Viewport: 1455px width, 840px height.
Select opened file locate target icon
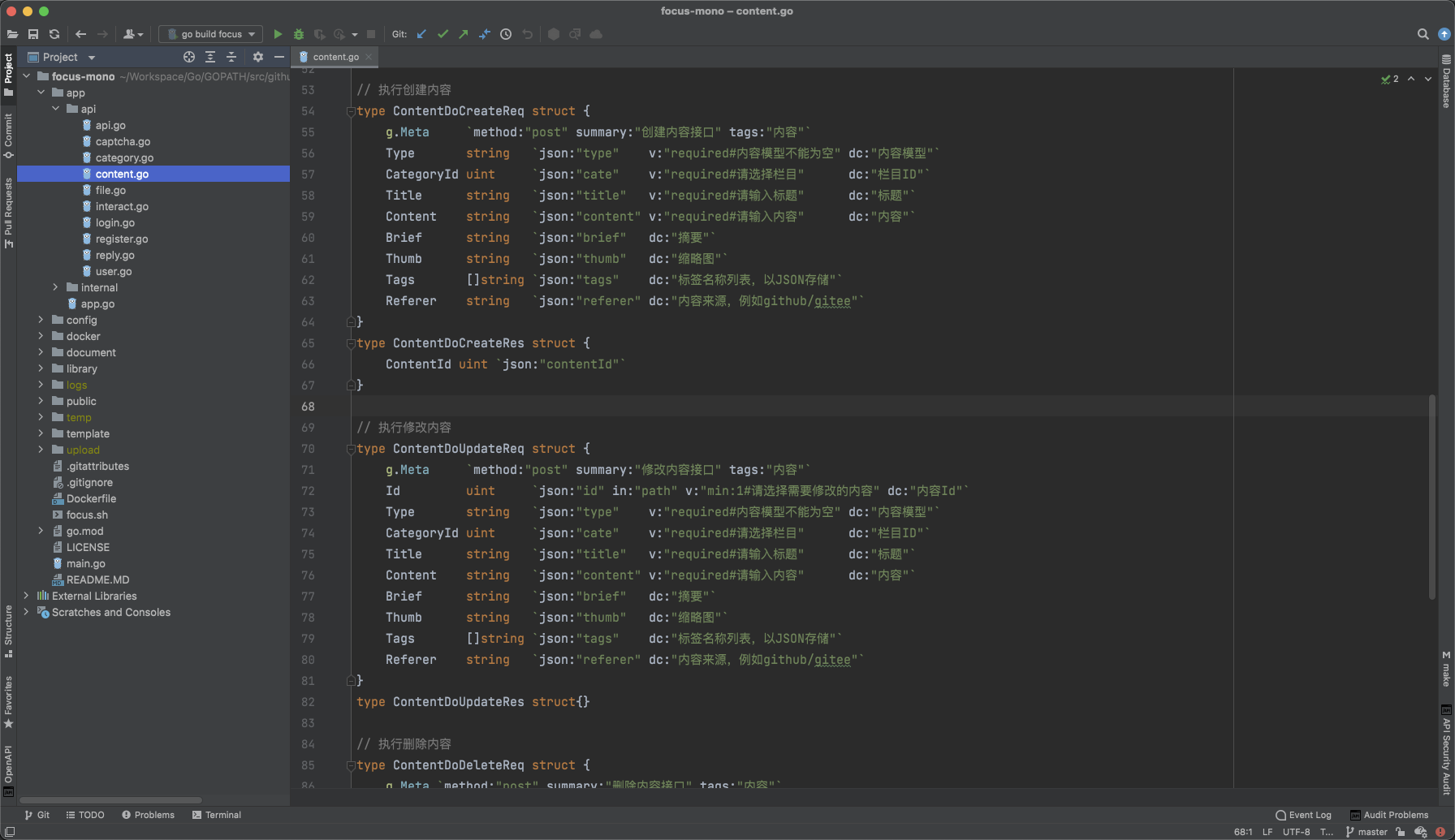[x=189, y=57]
